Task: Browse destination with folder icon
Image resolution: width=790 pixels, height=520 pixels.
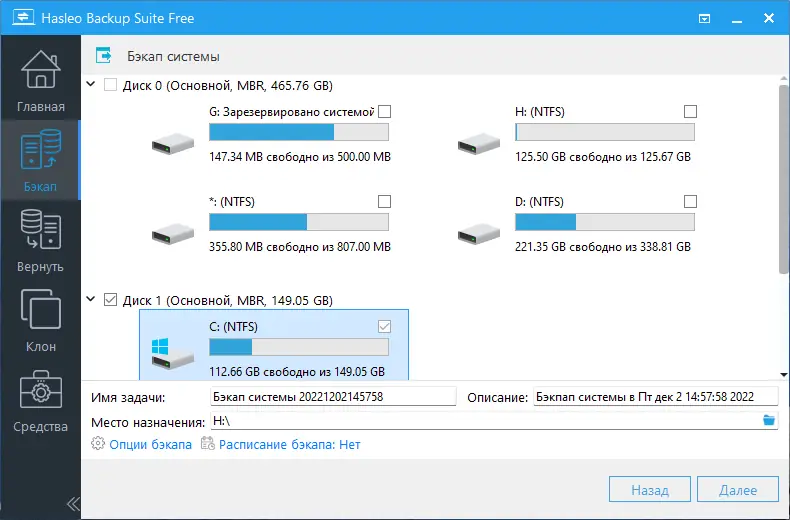Action: 768,420
